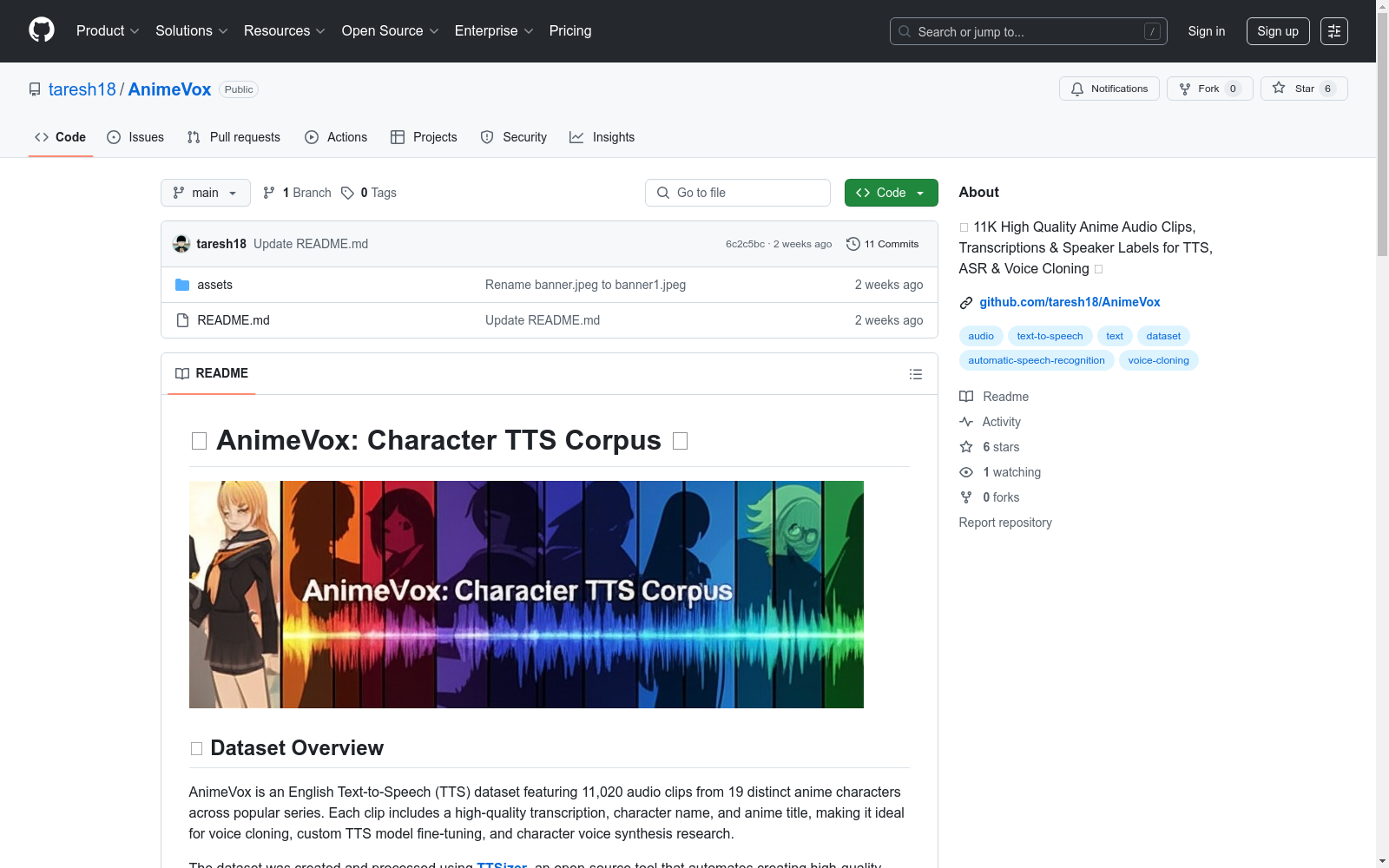The width and height of the screenshot is (1389, 868).
Task: Star the AnimeVox repository
Action: click(x=1304, y=89)
